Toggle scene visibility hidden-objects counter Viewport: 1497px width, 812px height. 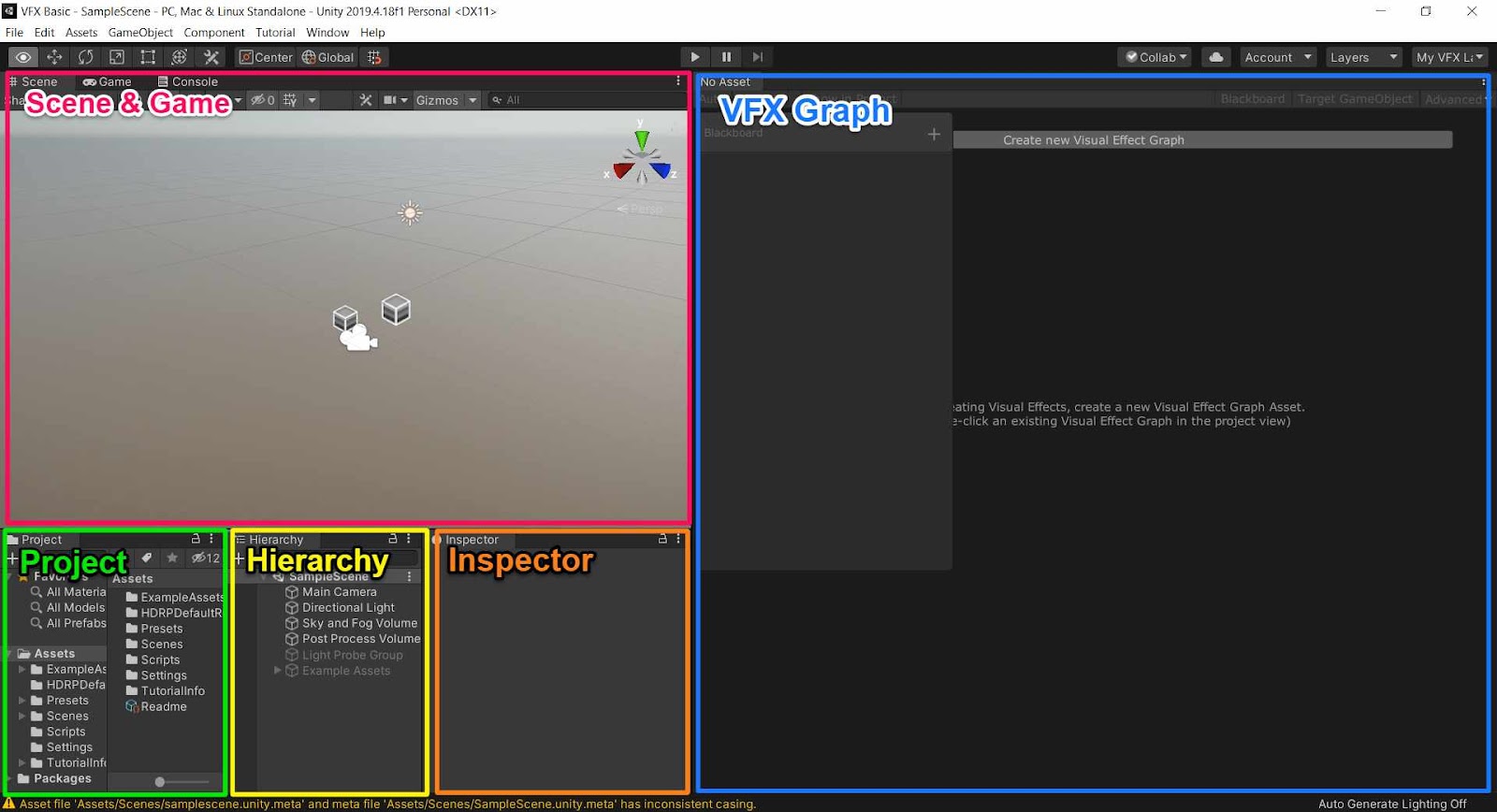tap(262, 100)
